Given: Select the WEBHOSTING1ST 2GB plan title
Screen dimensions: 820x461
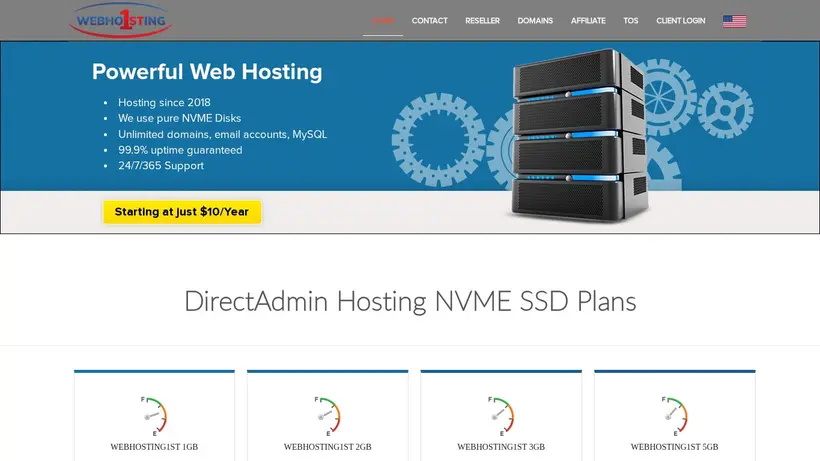Looking at the screenshot, I should 327,447.
